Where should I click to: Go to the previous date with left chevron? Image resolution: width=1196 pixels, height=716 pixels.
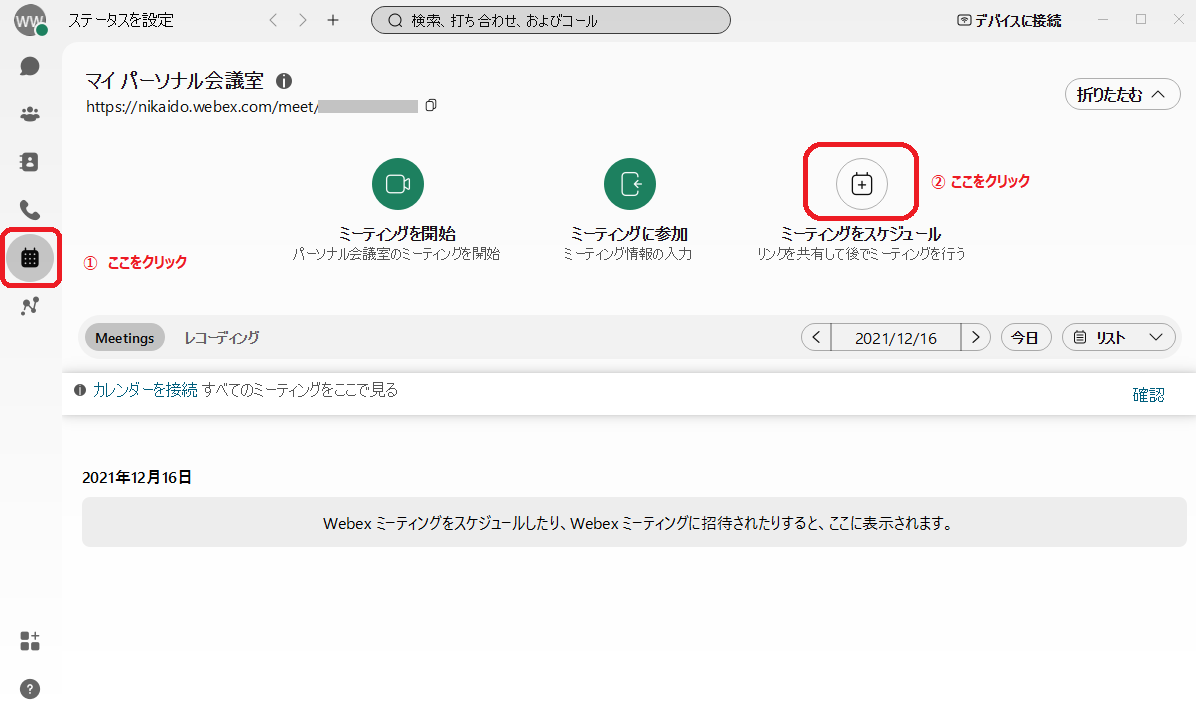coord(816,337)
